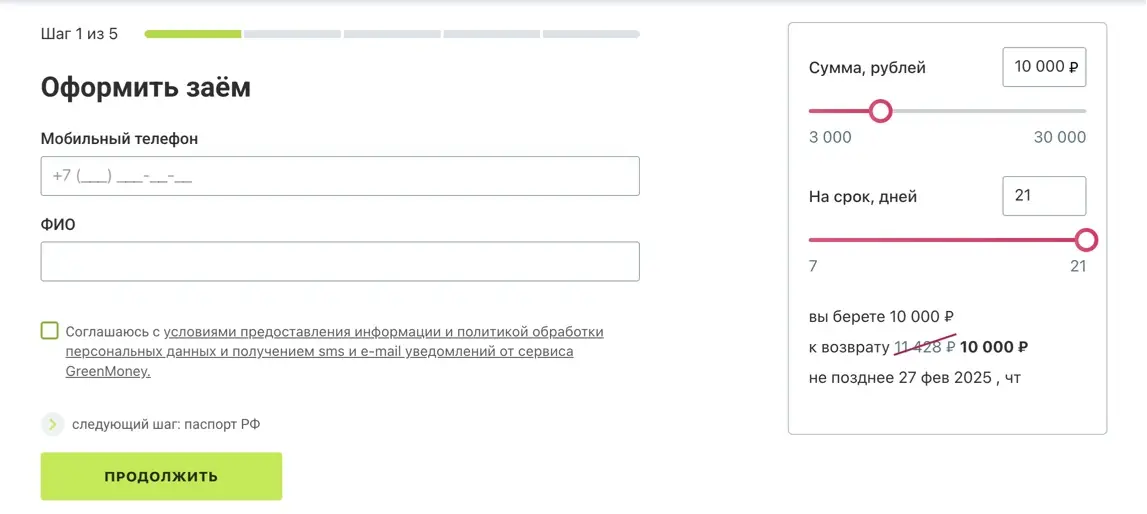Click the 3 000 minimum amount label

pyautogui.click(x=830, y=138)
